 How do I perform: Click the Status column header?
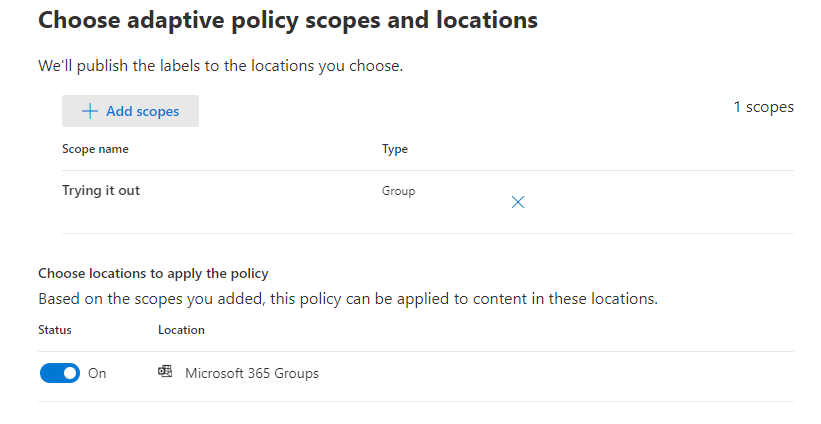[x=55, y=329]
